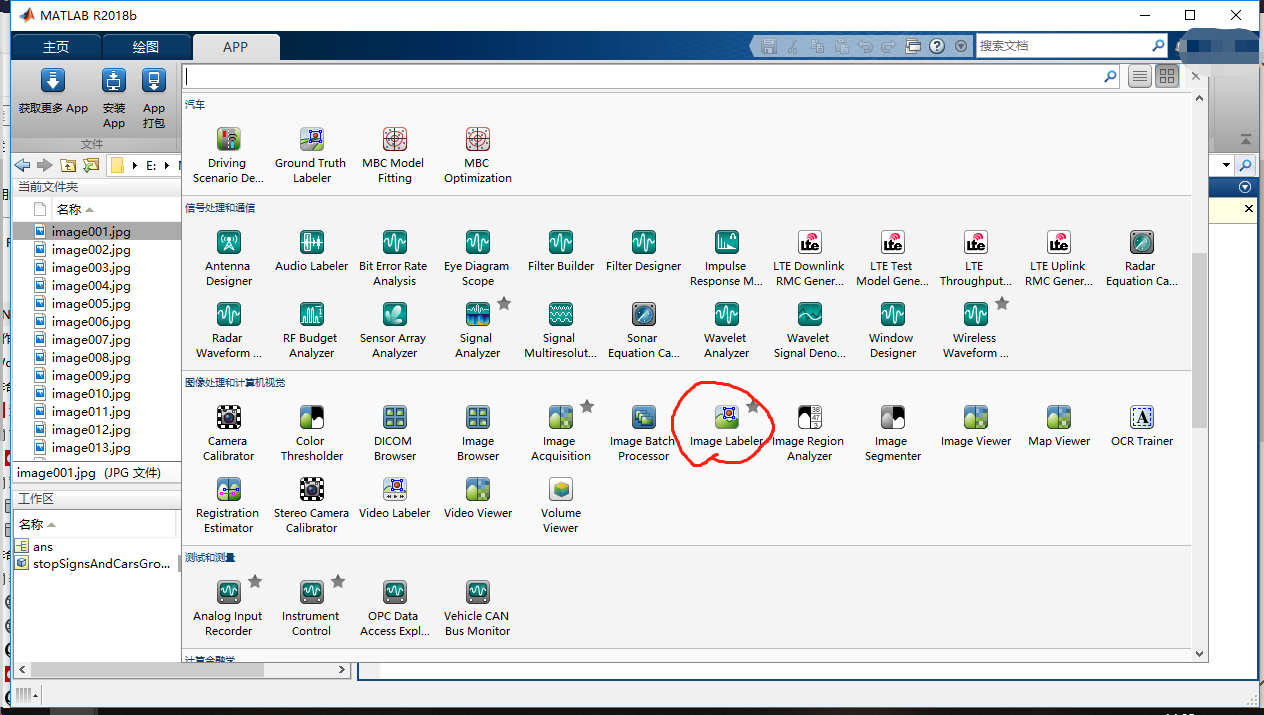Screen dimensions: 1264x715
Task: Select image005.jpg in current folder
Action: [91, 304]
